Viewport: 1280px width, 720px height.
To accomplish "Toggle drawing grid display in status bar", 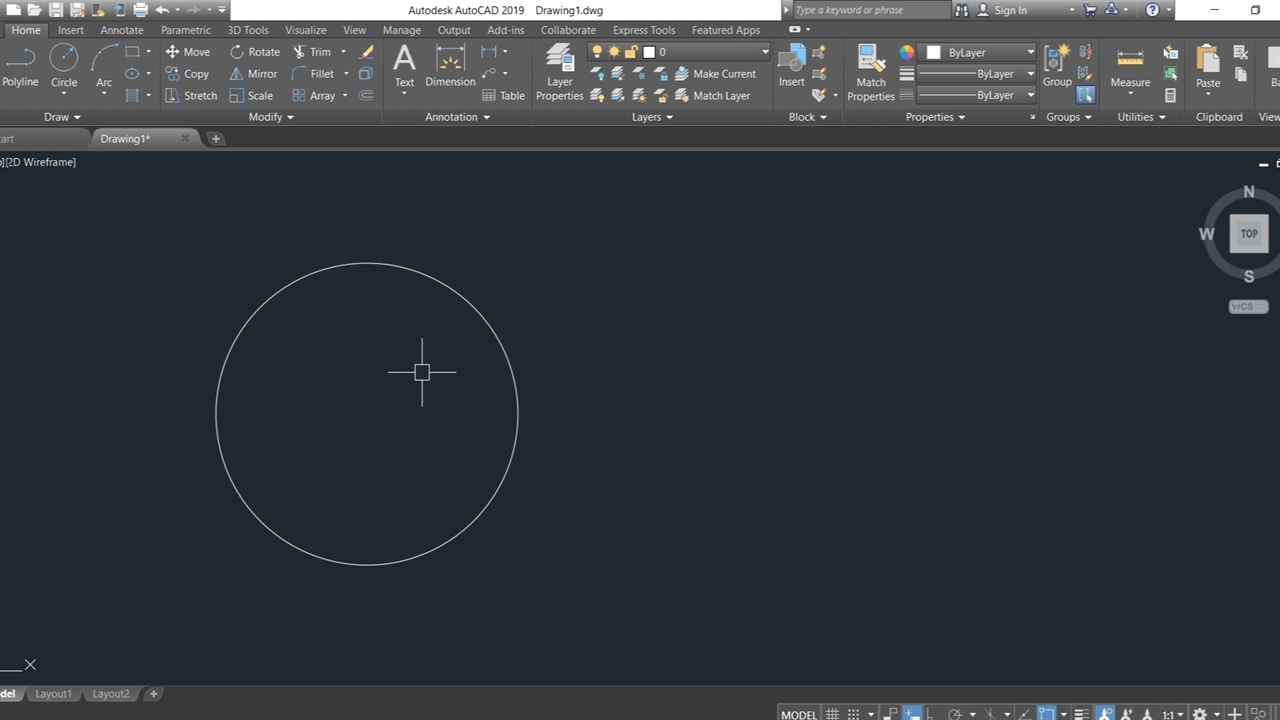I will [832, 714].
